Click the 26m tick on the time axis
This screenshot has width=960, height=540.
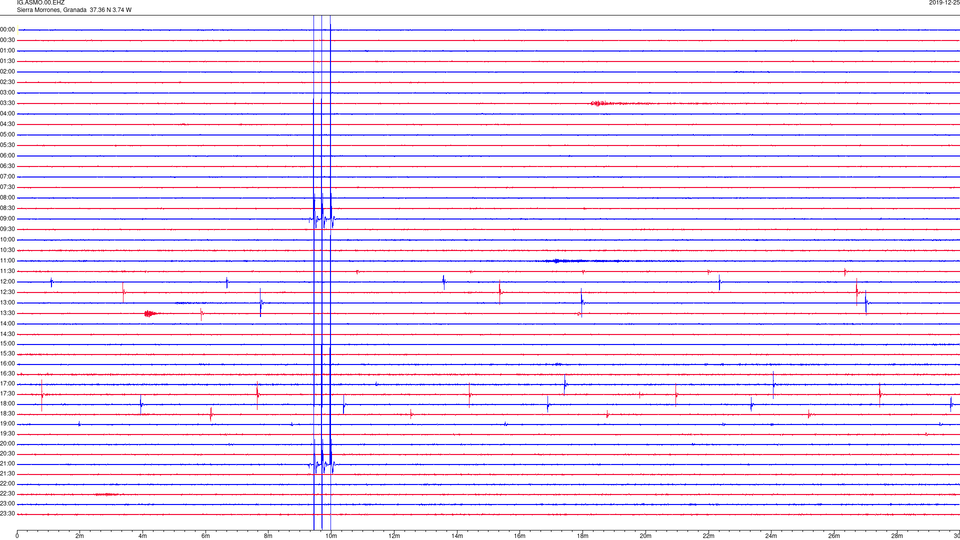click(x=834, y=536)
